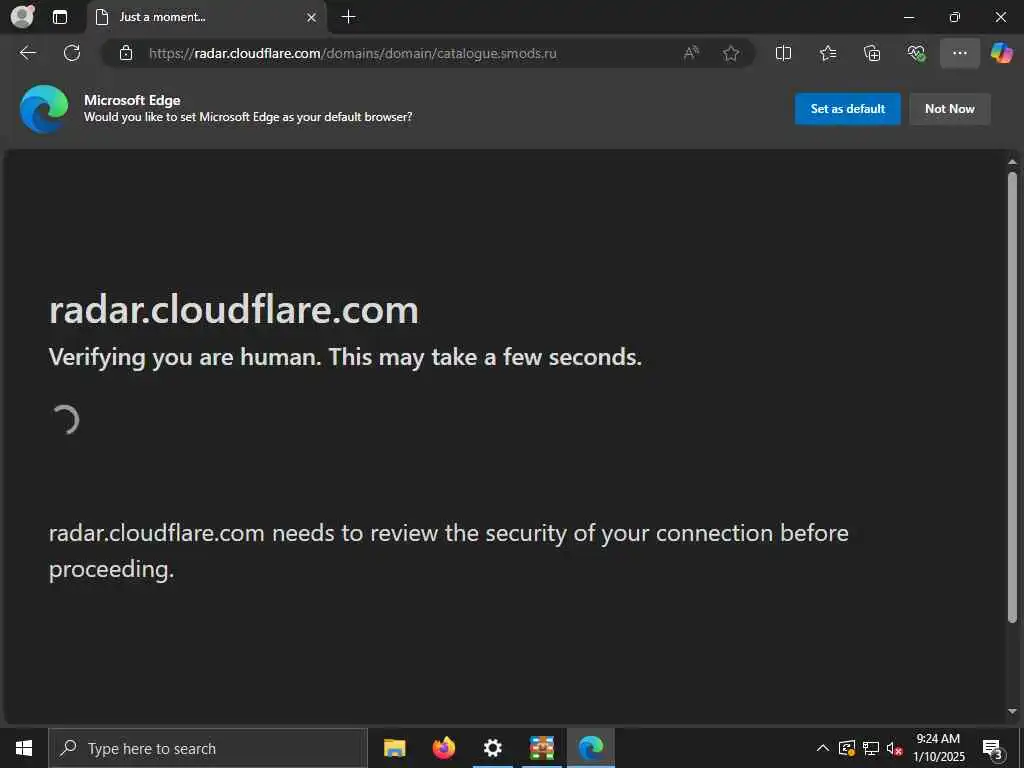Click the radar.cloudflare.com heading
1024x768 pixels.
[x=234, y=310]
